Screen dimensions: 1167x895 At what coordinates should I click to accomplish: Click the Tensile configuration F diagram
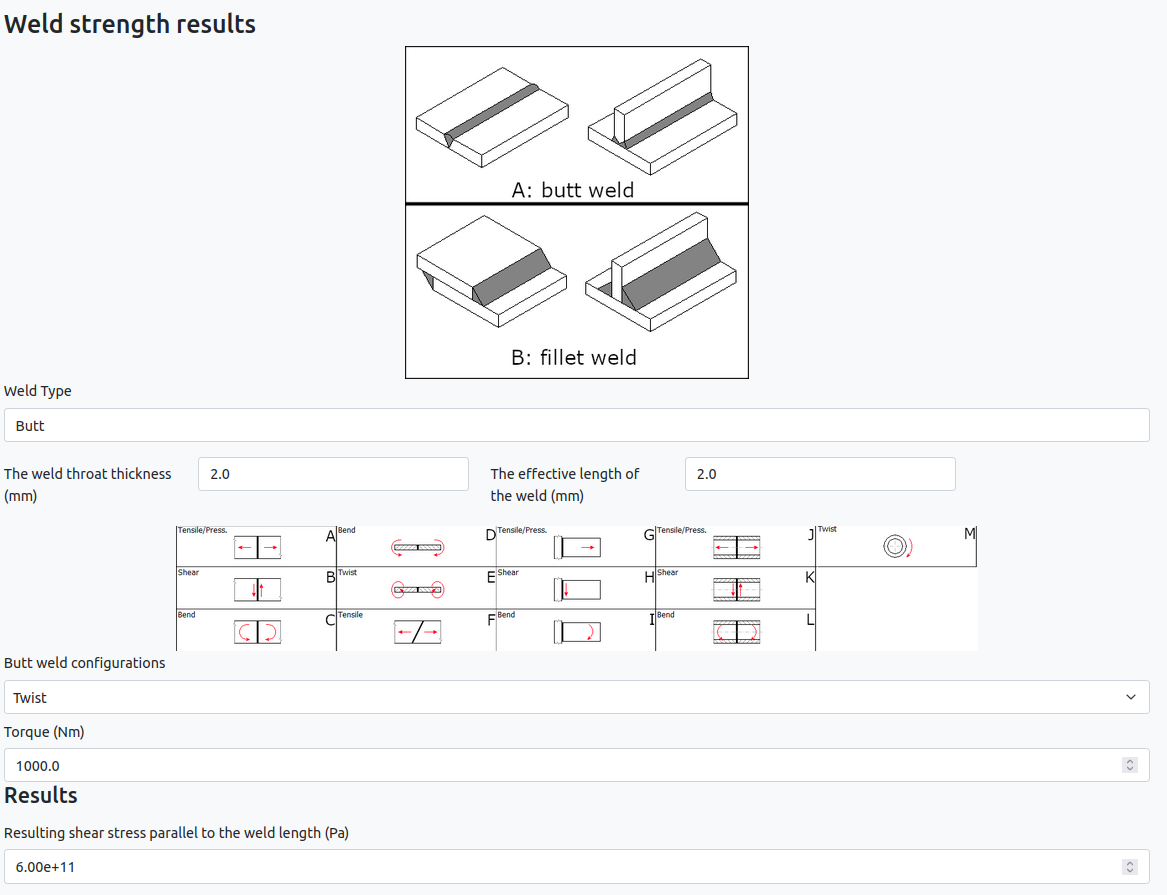418,632
